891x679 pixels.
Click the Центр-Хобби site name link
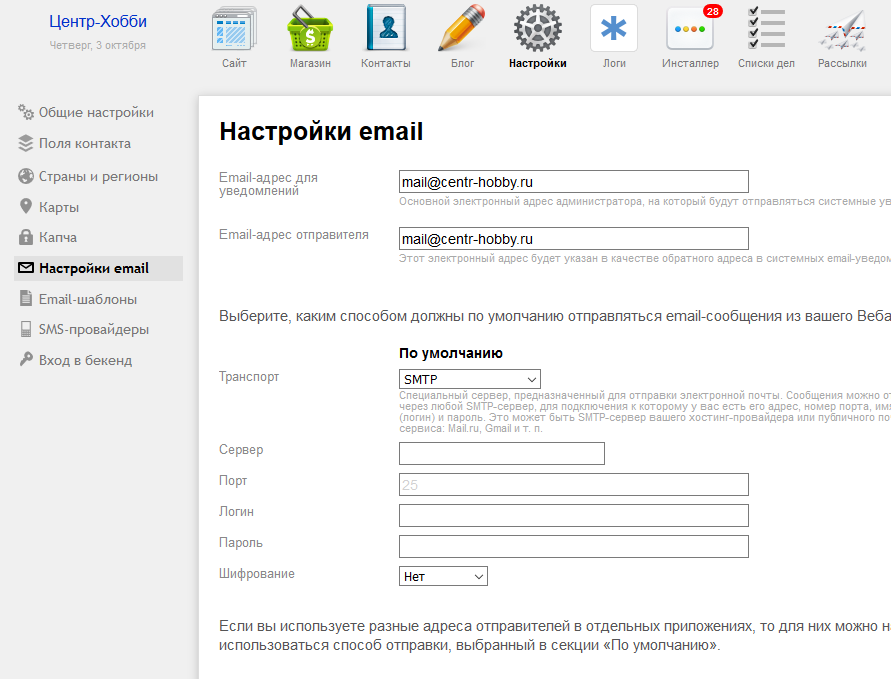click(98, 22)
